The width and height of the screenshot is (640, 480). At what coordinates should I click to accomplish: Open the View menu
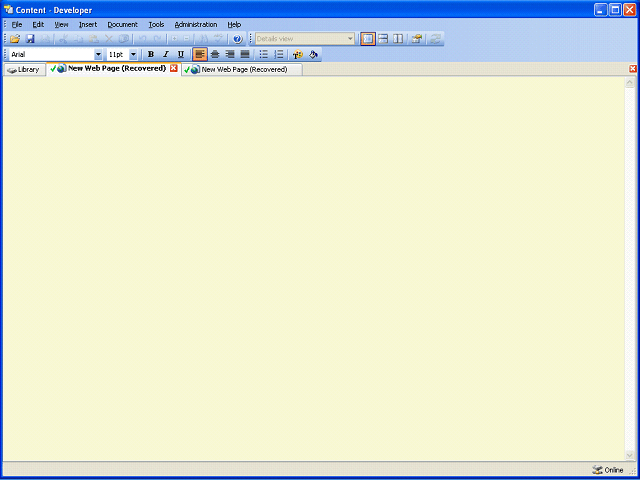[x=62, y=24]
